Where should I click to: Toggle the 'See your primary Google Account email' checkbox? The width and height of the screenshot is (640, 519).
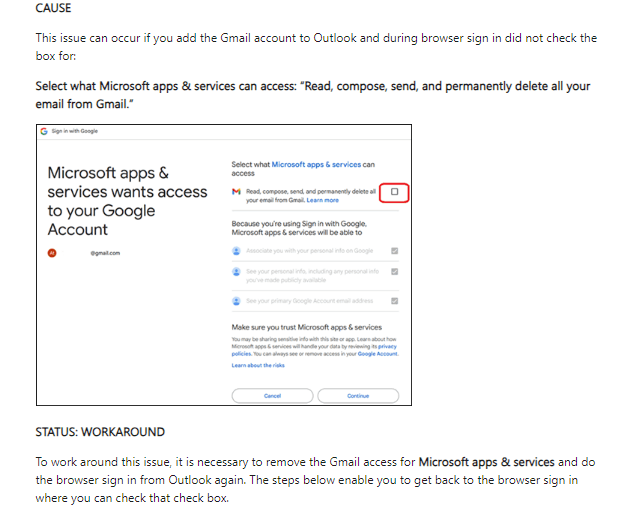pyautogui.click(x=394, y=301)
